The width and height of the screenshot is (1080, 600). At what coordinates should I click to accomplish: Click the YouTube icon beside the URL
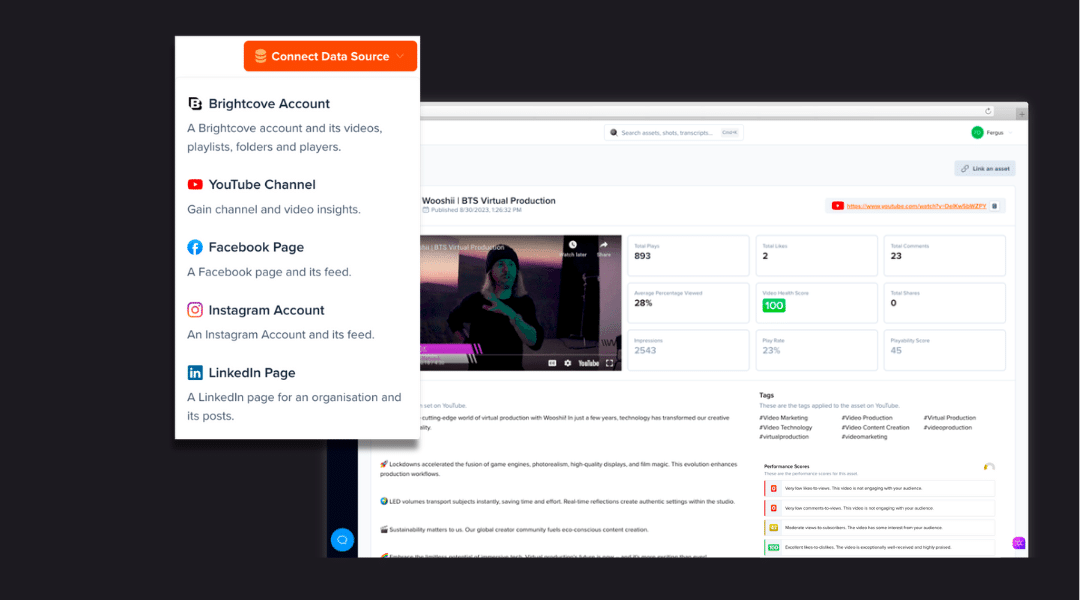(x=838, y=206)
